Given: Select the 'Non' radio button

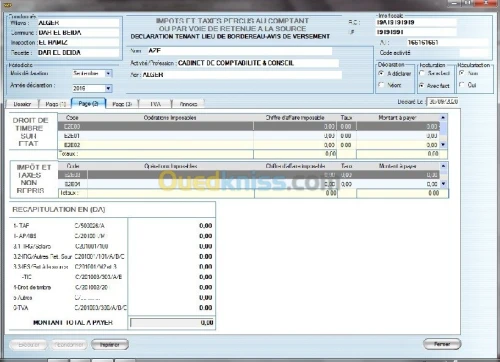Looking at the screenshot, I should pyautogui.click(x=462, y=73).
